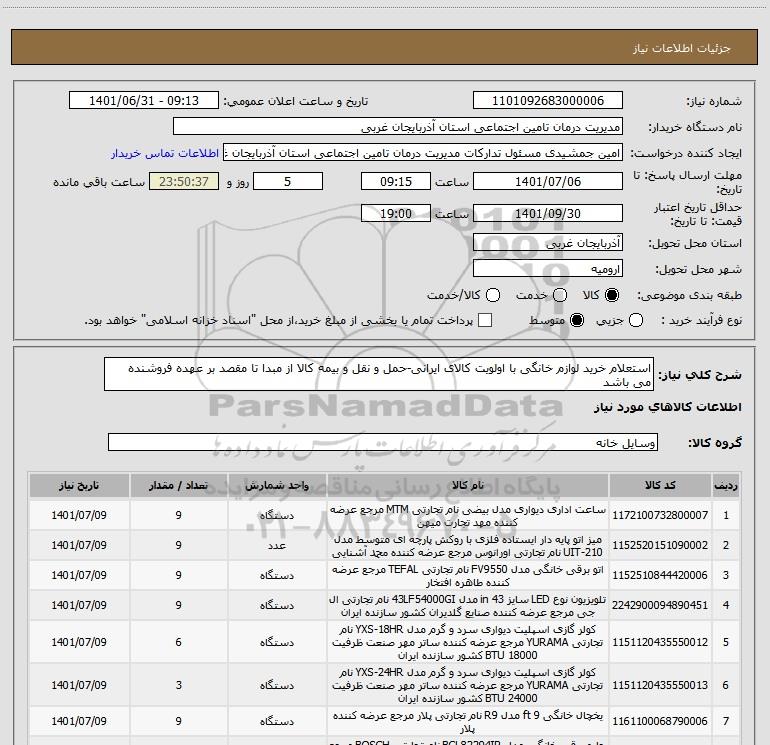Click quantity 3 in the YXS-24HR row
The width and height of the screenshot is (770, 745).
pos(178,685)
